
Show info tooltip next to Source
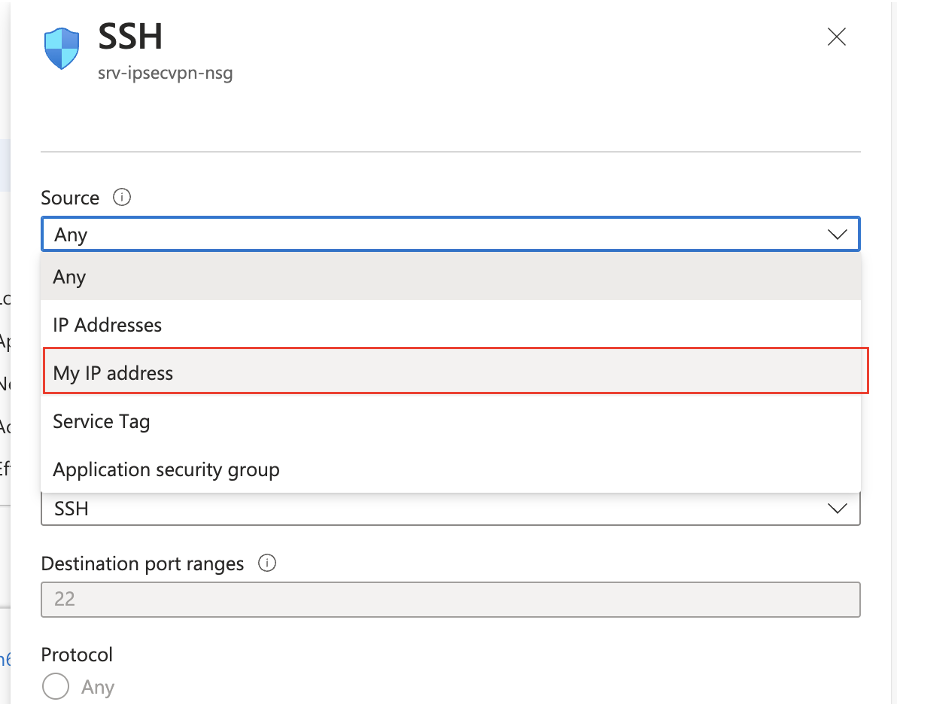coord(122,197)
